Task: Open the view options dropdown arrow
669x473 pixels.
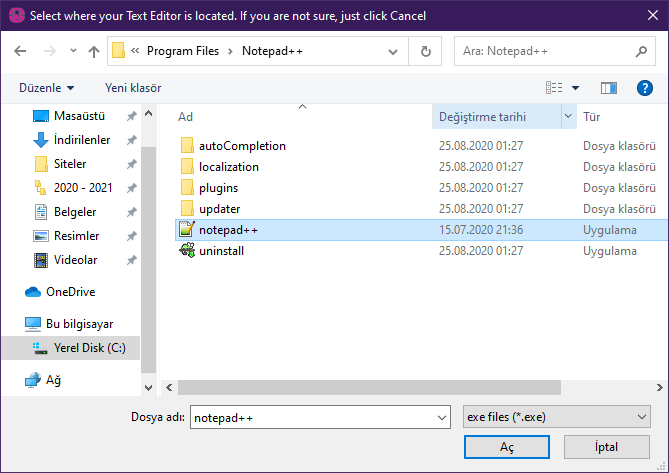Action: (576, 88)
